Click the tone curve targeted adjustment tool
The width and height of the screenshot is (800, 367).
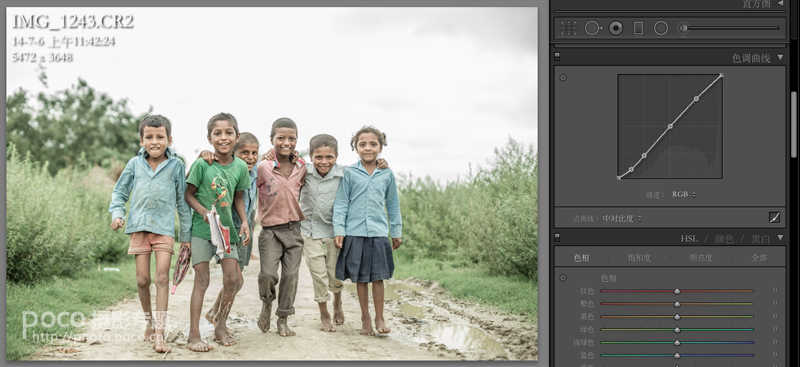point(563,78)
